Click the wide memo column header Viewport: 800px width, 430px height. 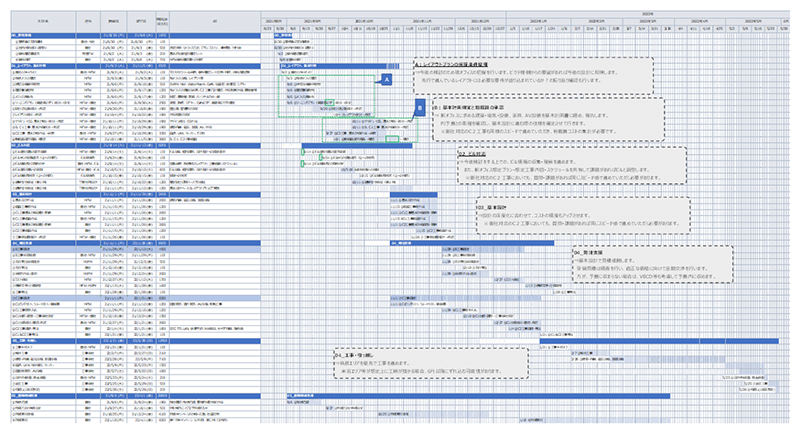pyautogui.click(x=217, y=19)
